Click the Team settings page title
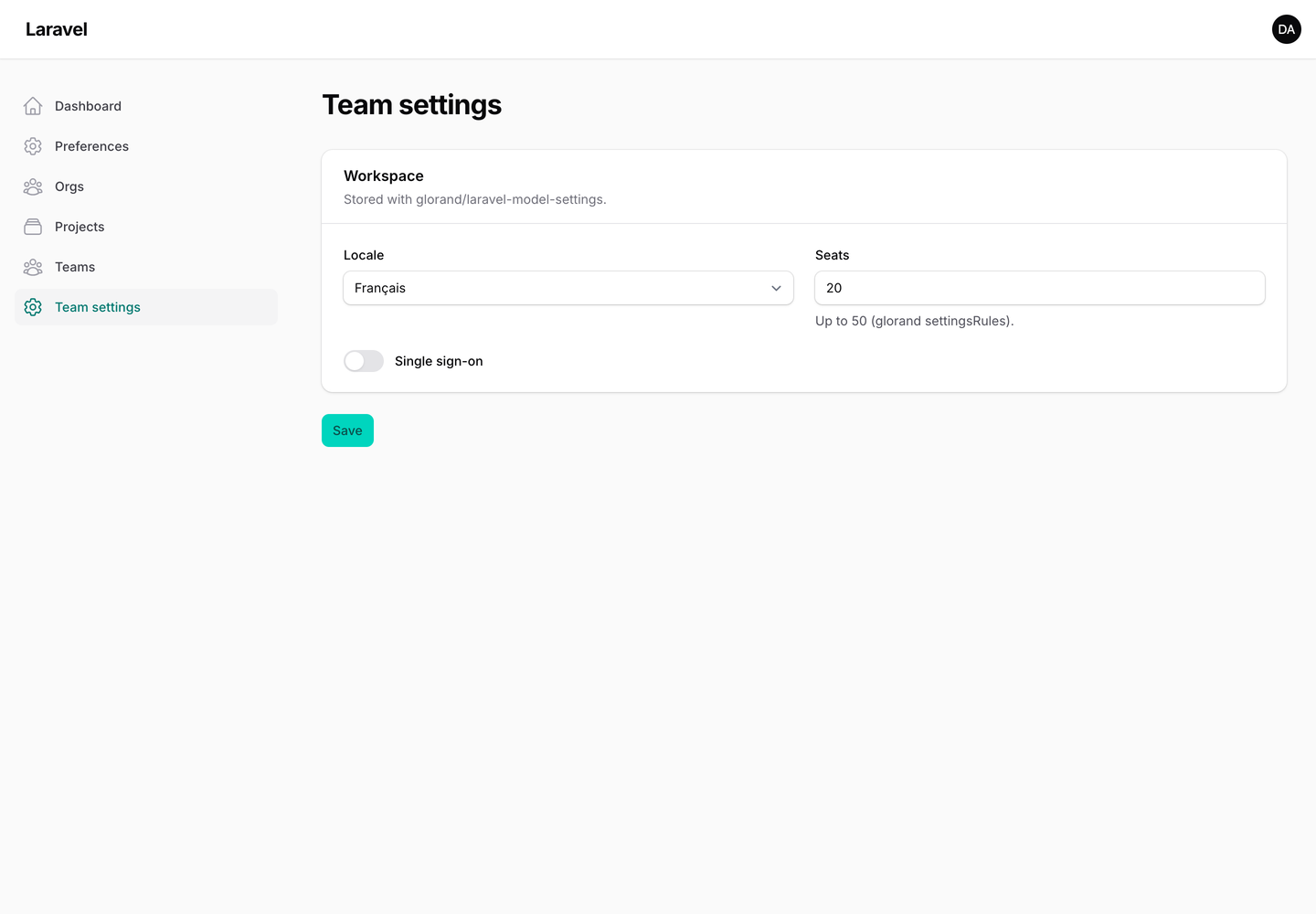 pos(412,105)
